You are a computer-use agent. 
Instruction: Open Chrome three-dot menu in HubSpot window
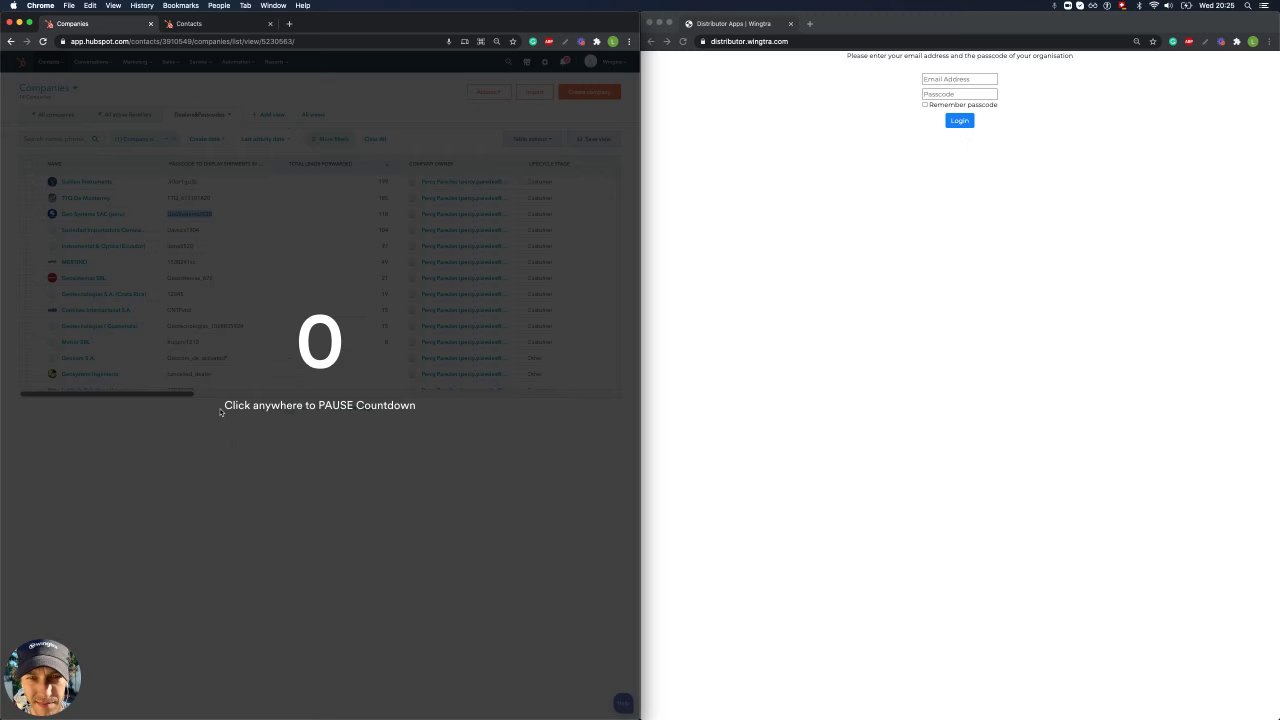(628, 41)
